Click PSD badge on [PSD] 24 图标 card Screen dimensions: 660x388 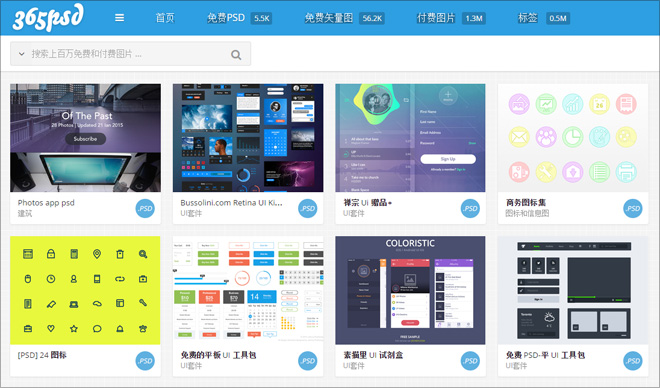coord(145,361)
